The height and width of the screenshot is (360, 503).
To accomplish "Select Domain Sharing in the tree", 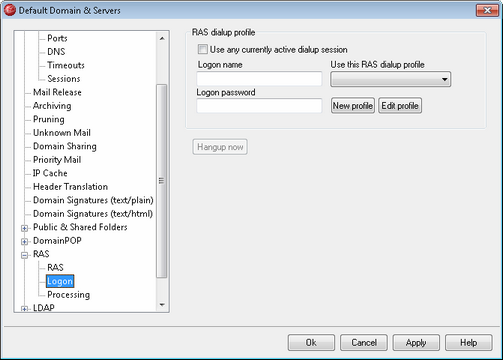I will (65, 146).
